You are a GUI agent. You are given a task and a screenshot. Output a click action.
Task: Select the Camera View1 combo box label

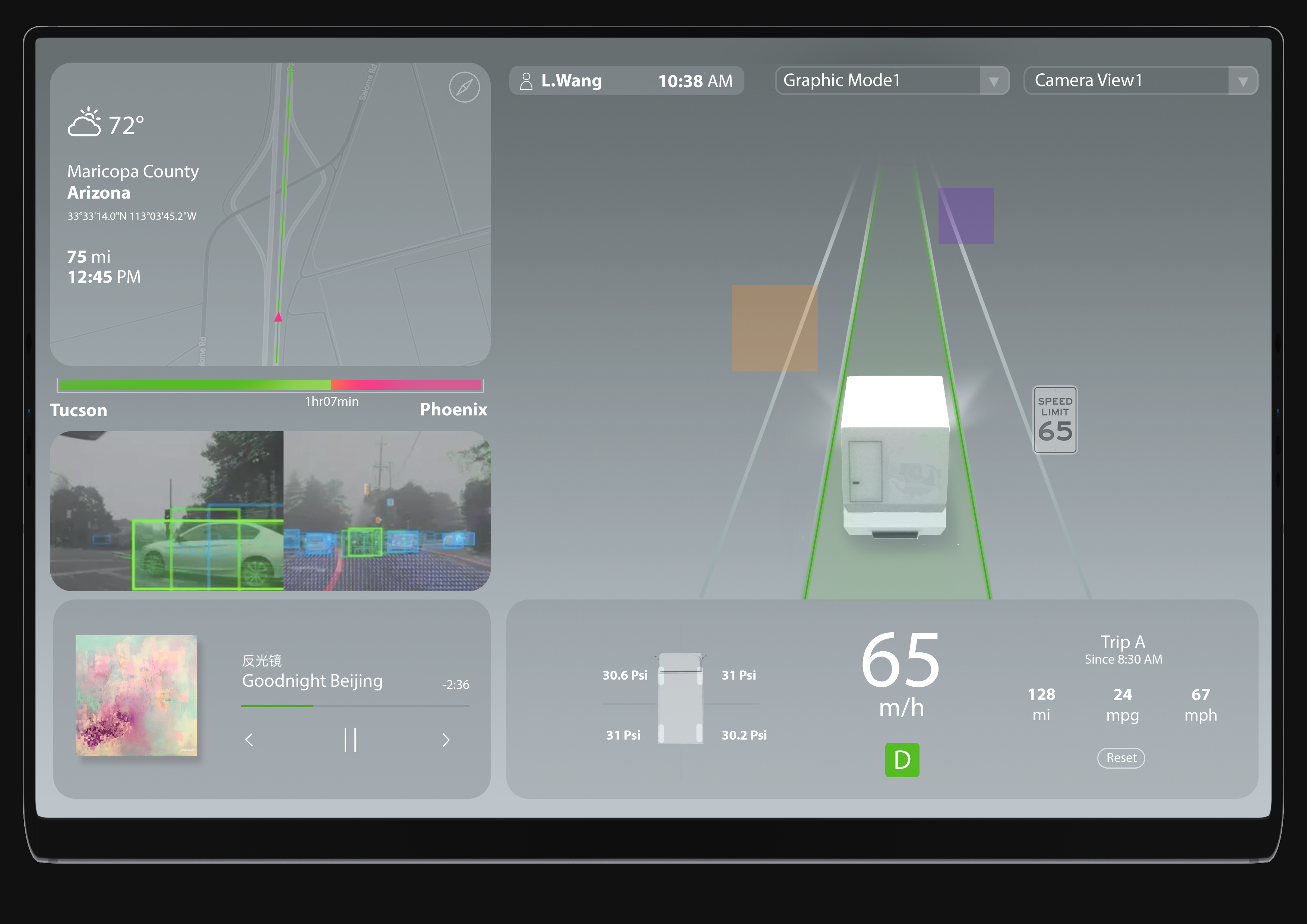(x=1088, y=80)
